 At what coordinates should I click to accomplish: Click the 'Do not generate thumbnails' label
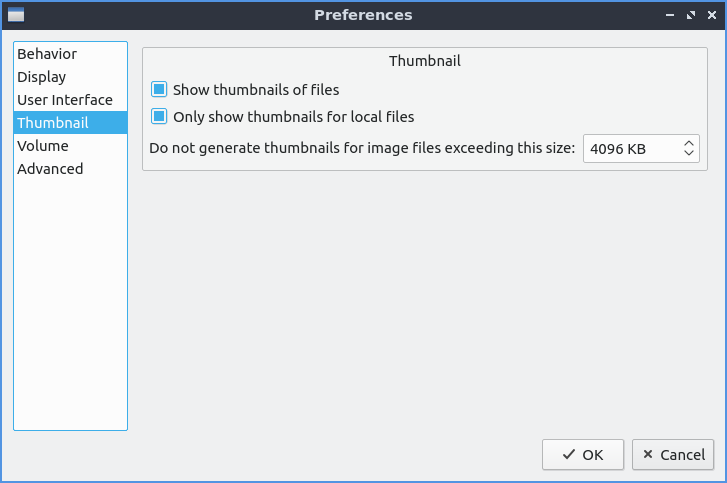coord(362,149)
